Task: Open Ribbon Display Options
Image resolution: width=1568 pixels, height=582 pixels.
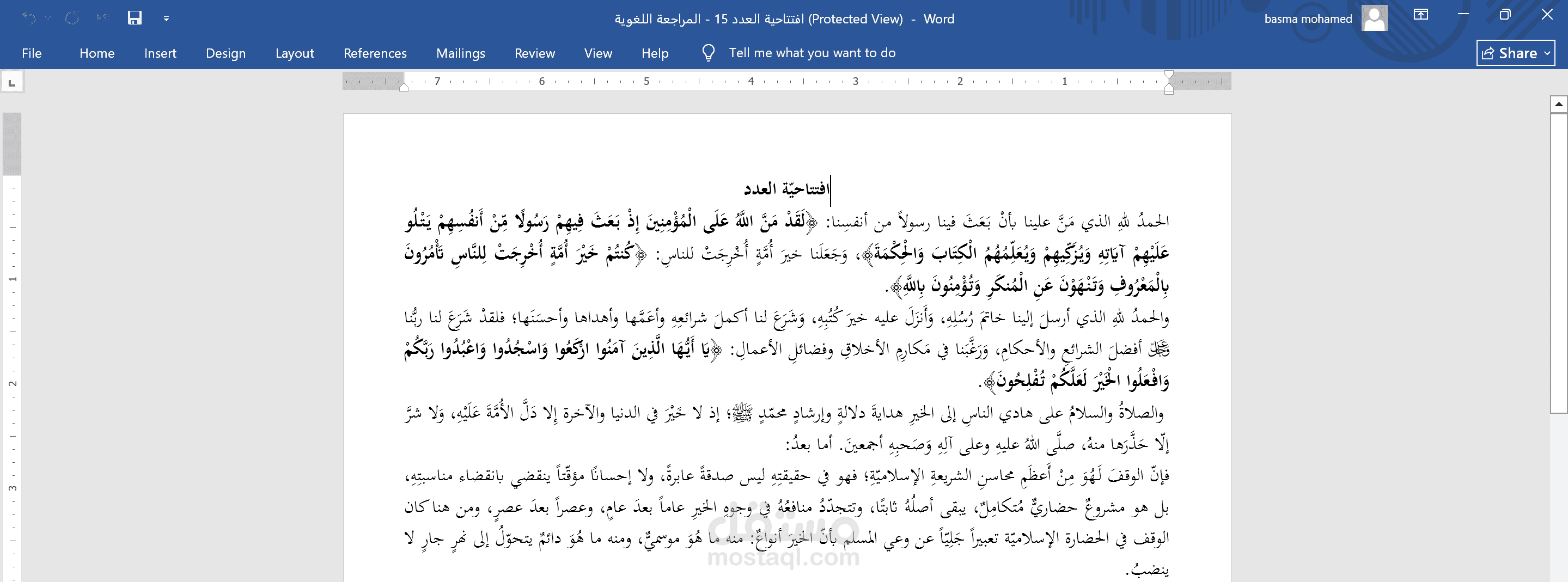Action: tap(1421, 15)
